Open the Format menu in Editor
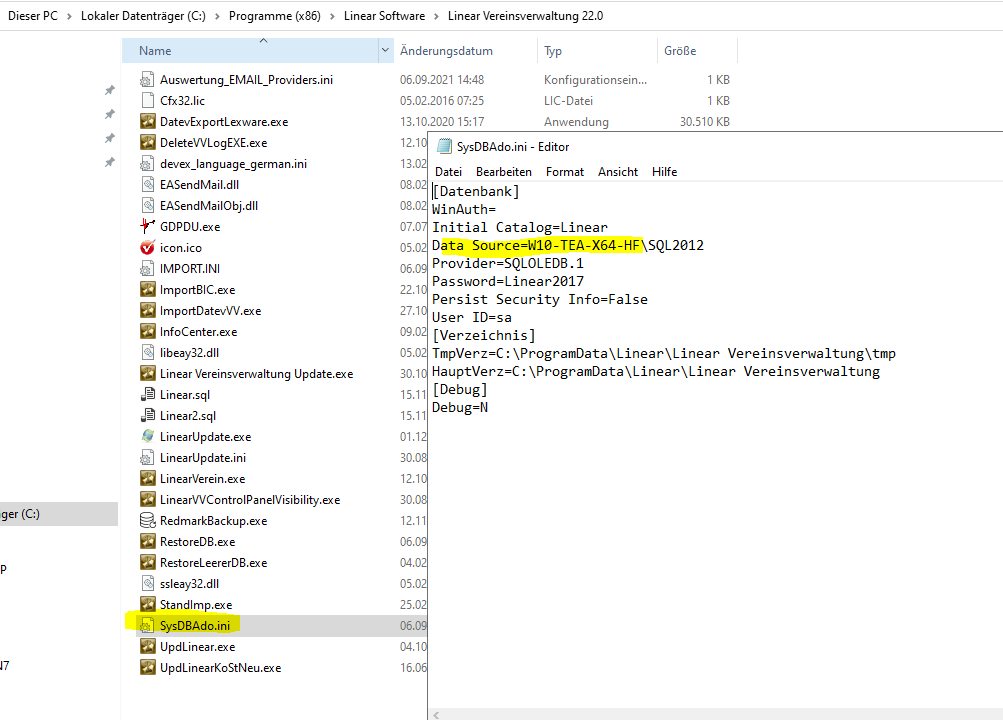The height and width of the screenshot is (720, 1003). pyautogui.click(x=565, y=172)
